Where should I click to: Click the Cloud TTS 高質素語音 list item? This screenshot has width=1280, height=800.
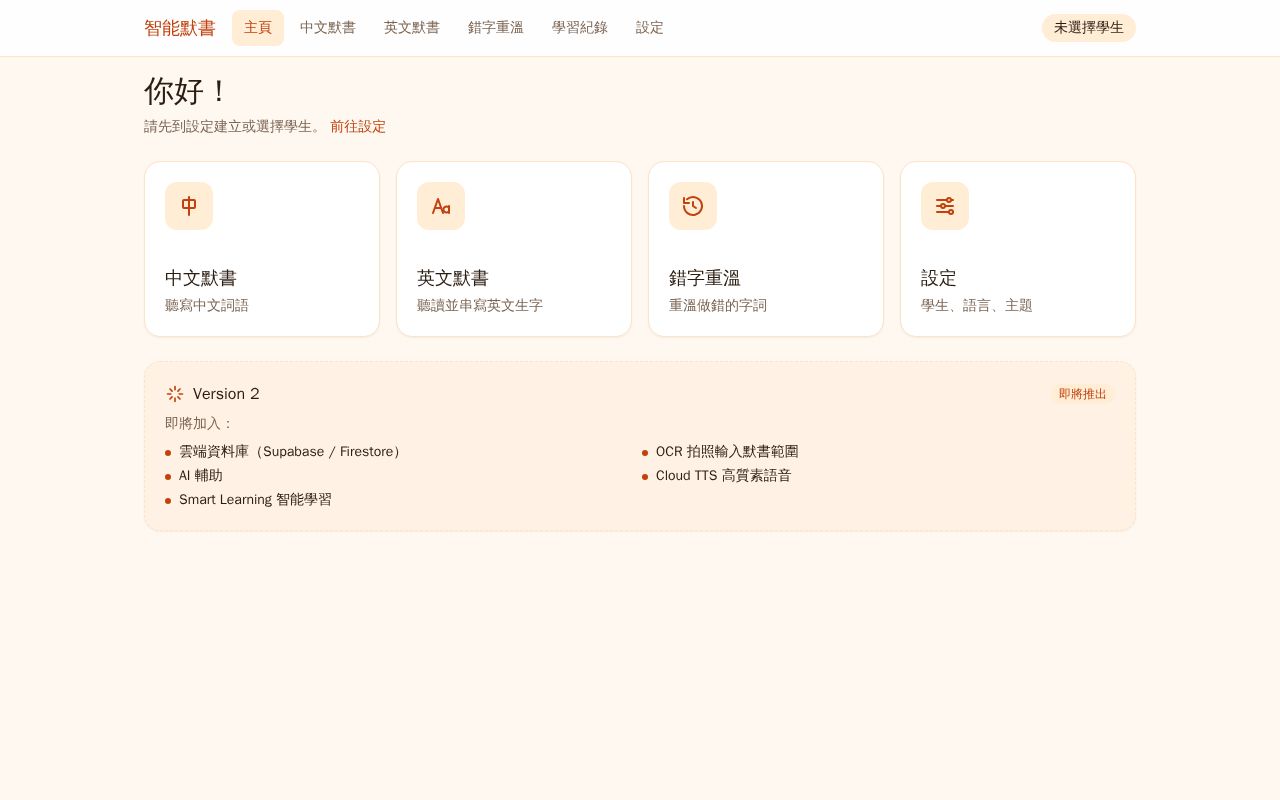coord(724,476)
